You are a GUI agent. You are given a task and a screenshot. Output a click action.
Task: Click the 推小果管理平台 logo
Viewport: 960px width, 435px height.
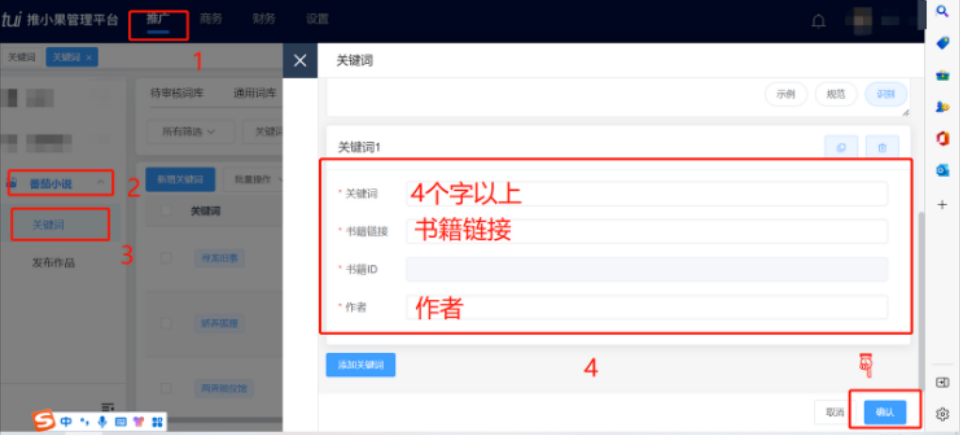(x=59, y=20)
